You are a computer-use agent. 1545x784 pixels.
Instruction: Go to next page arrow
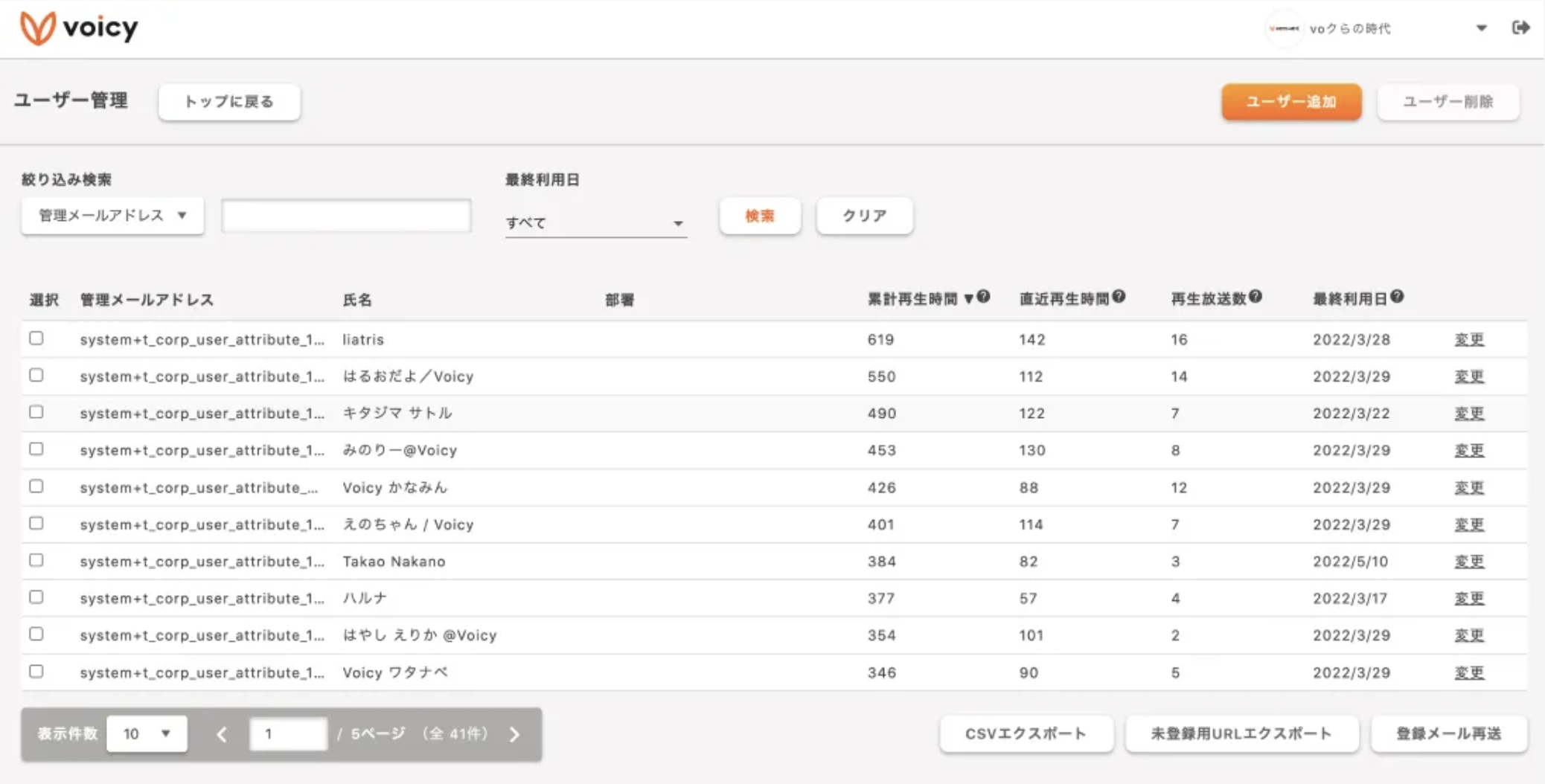click(x=515, y=734)
